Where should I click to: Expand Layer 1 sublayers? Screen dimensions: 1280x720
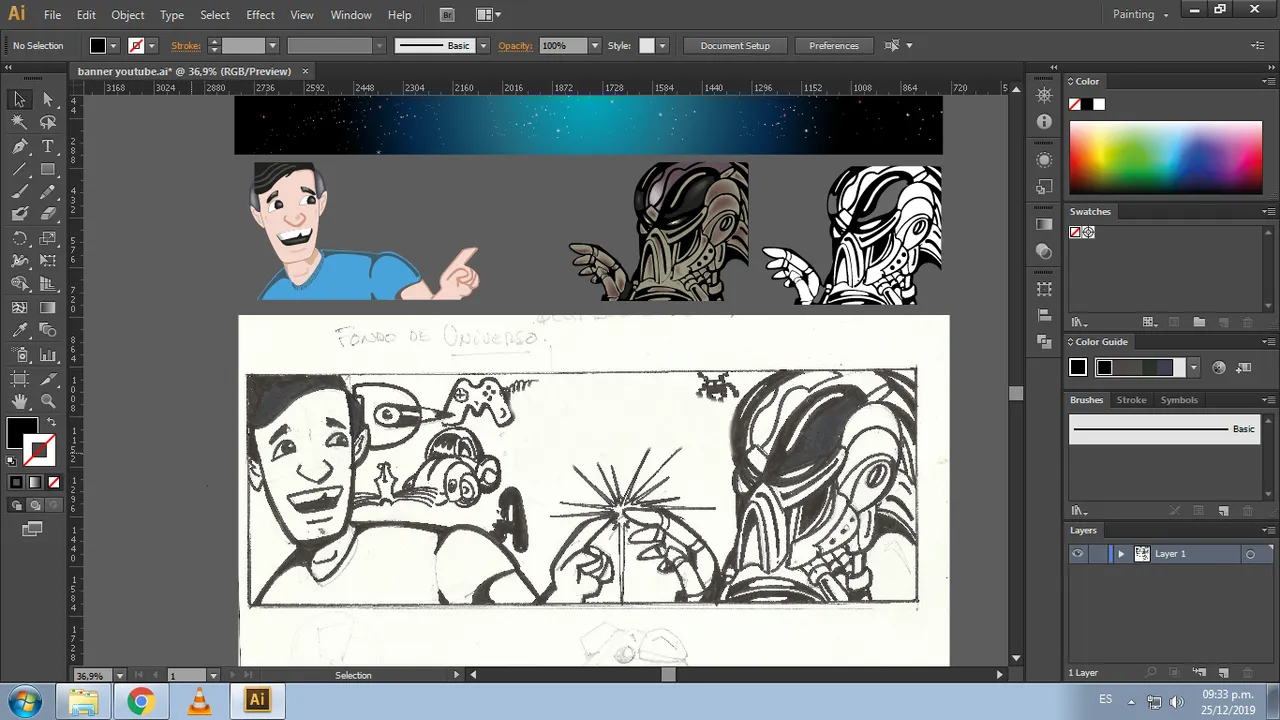(x=1120, y=554)
